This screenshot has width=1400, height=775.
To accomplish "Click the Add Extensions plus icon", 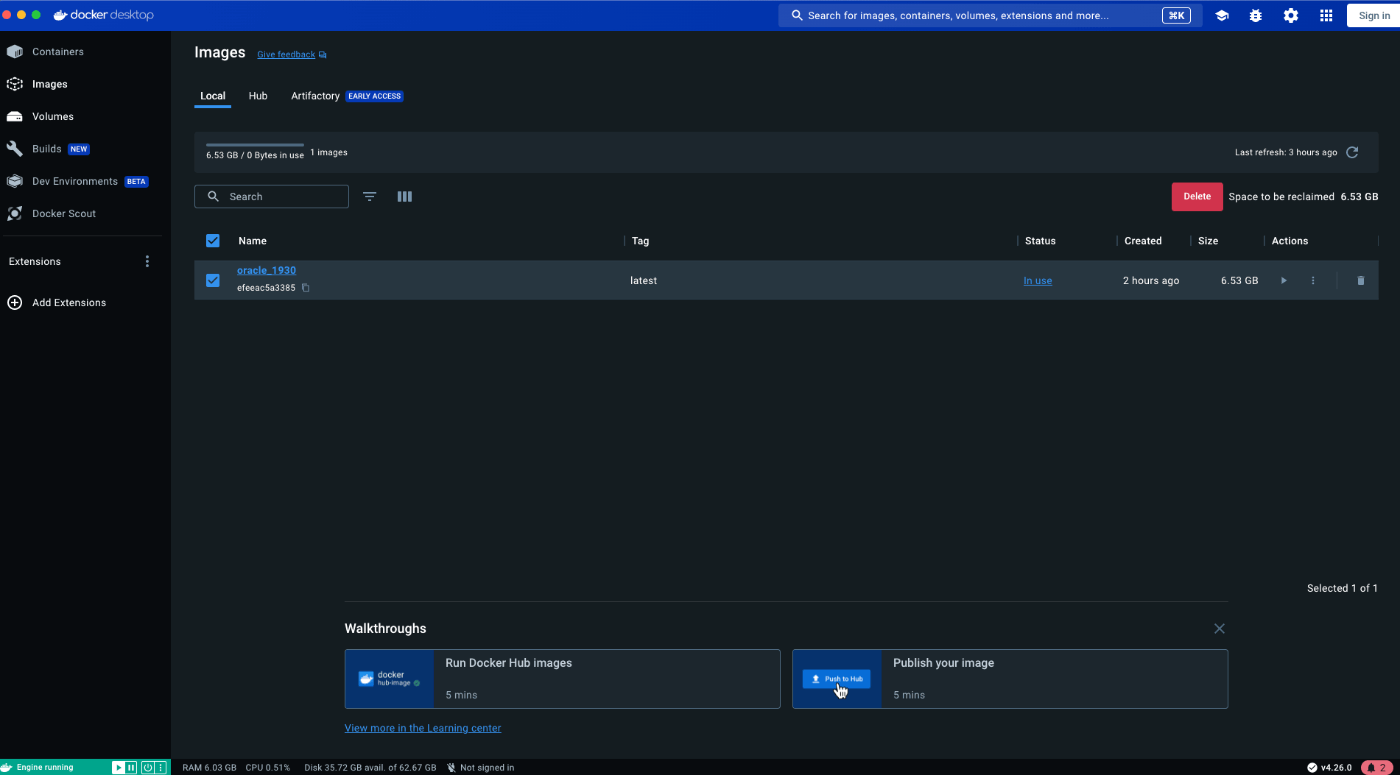I will [15, 302].
